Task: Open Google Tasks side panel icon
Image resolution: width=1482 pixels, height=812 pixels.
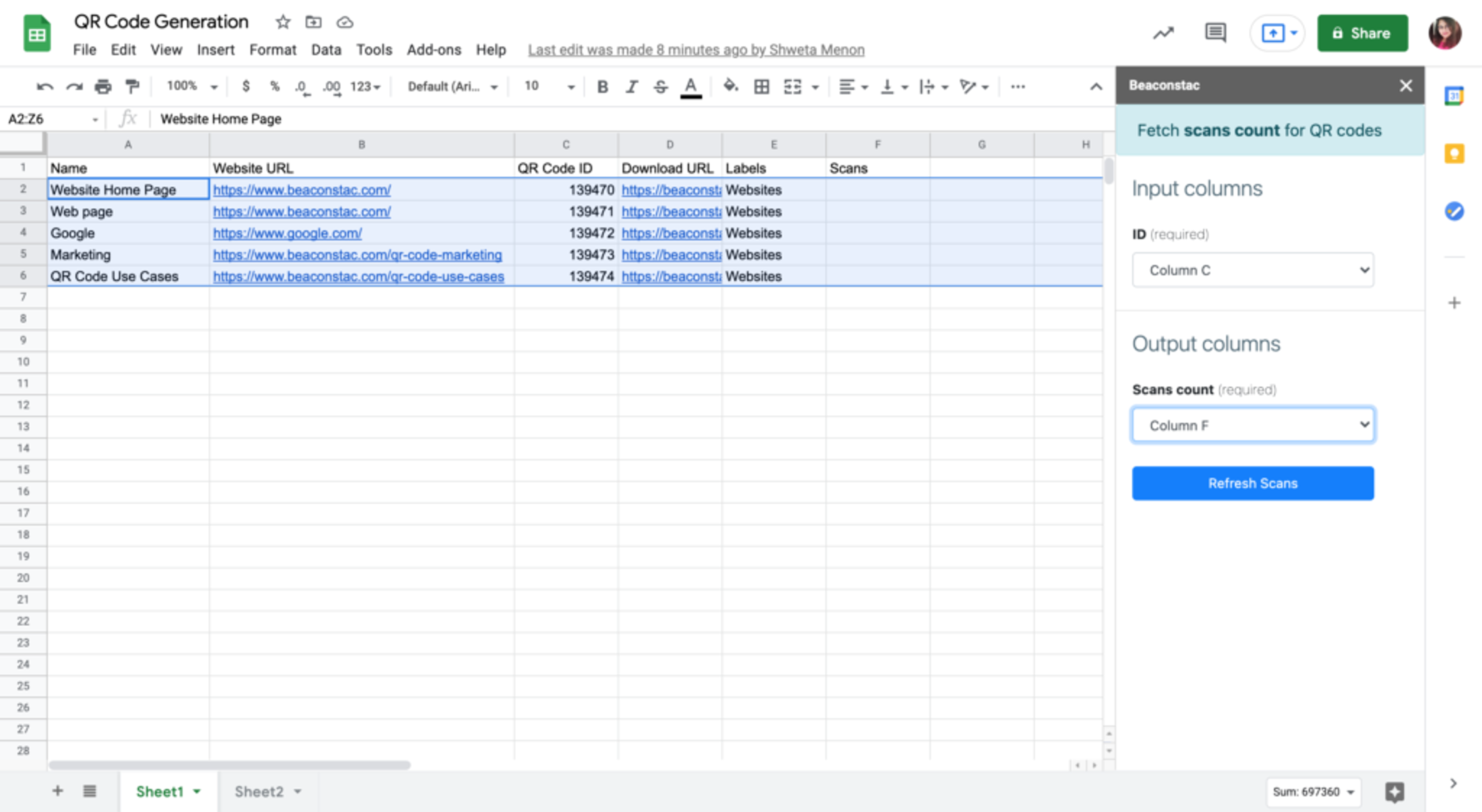Action: point(1454,211)
